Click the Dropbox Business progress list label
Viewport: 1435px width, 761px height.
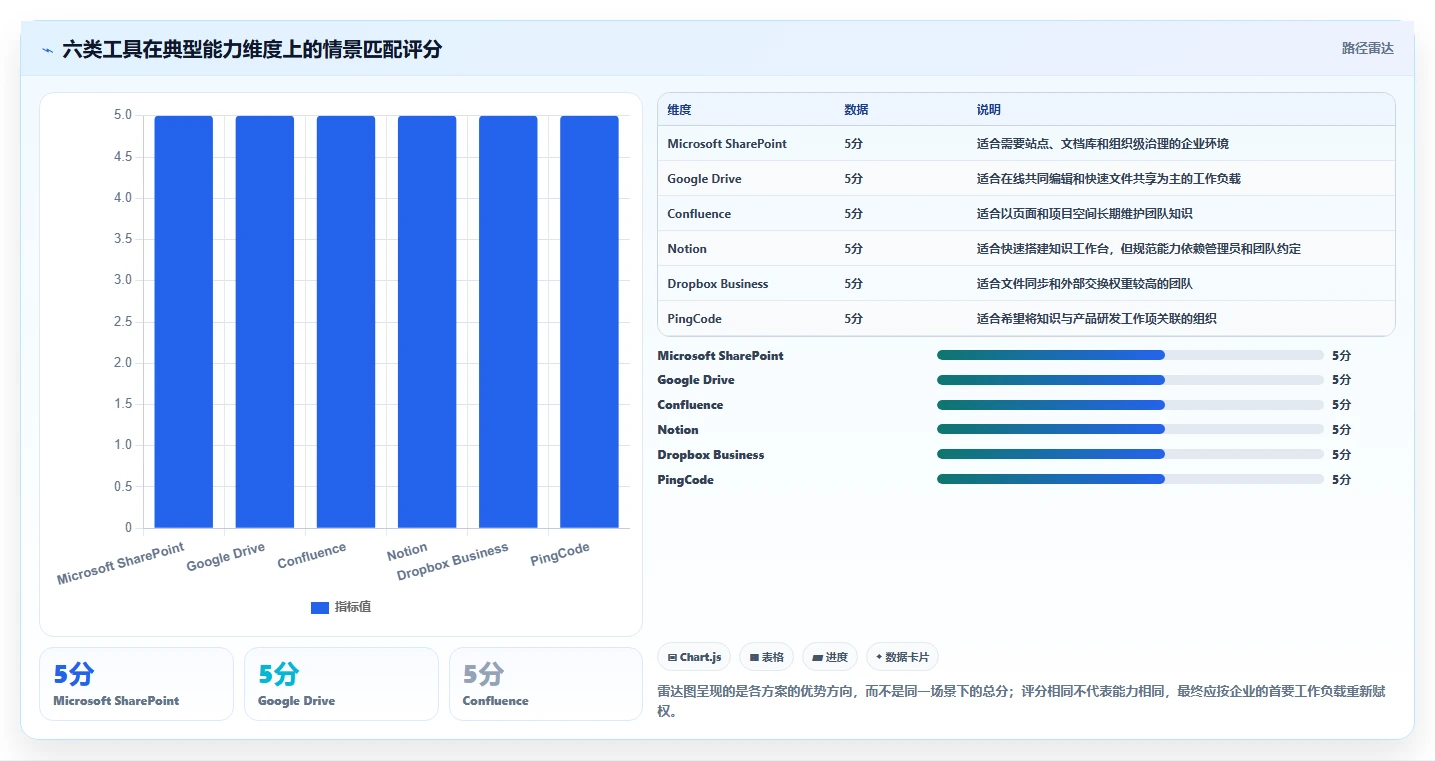pyautogui.click(x=710, y=455)
